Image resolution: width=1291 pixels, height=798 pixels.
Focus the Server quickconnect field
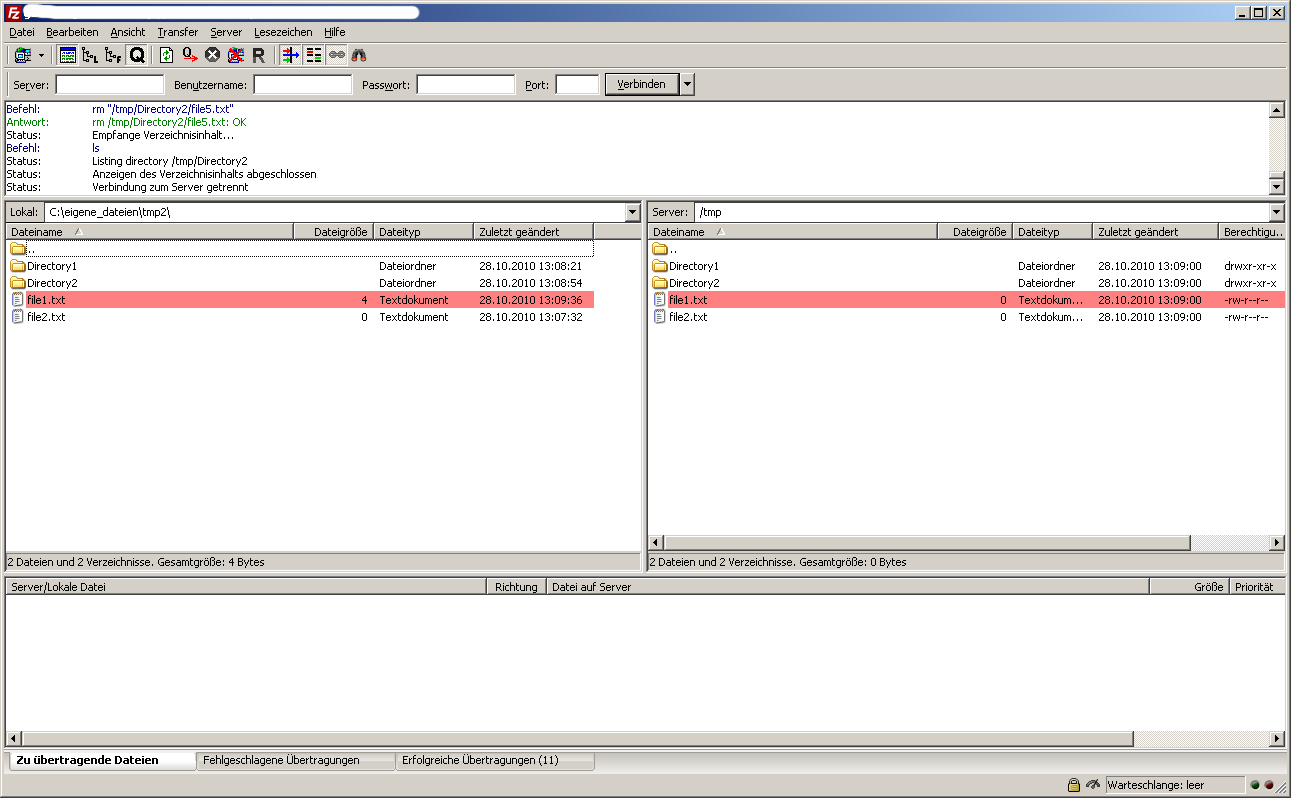point(110,85)
